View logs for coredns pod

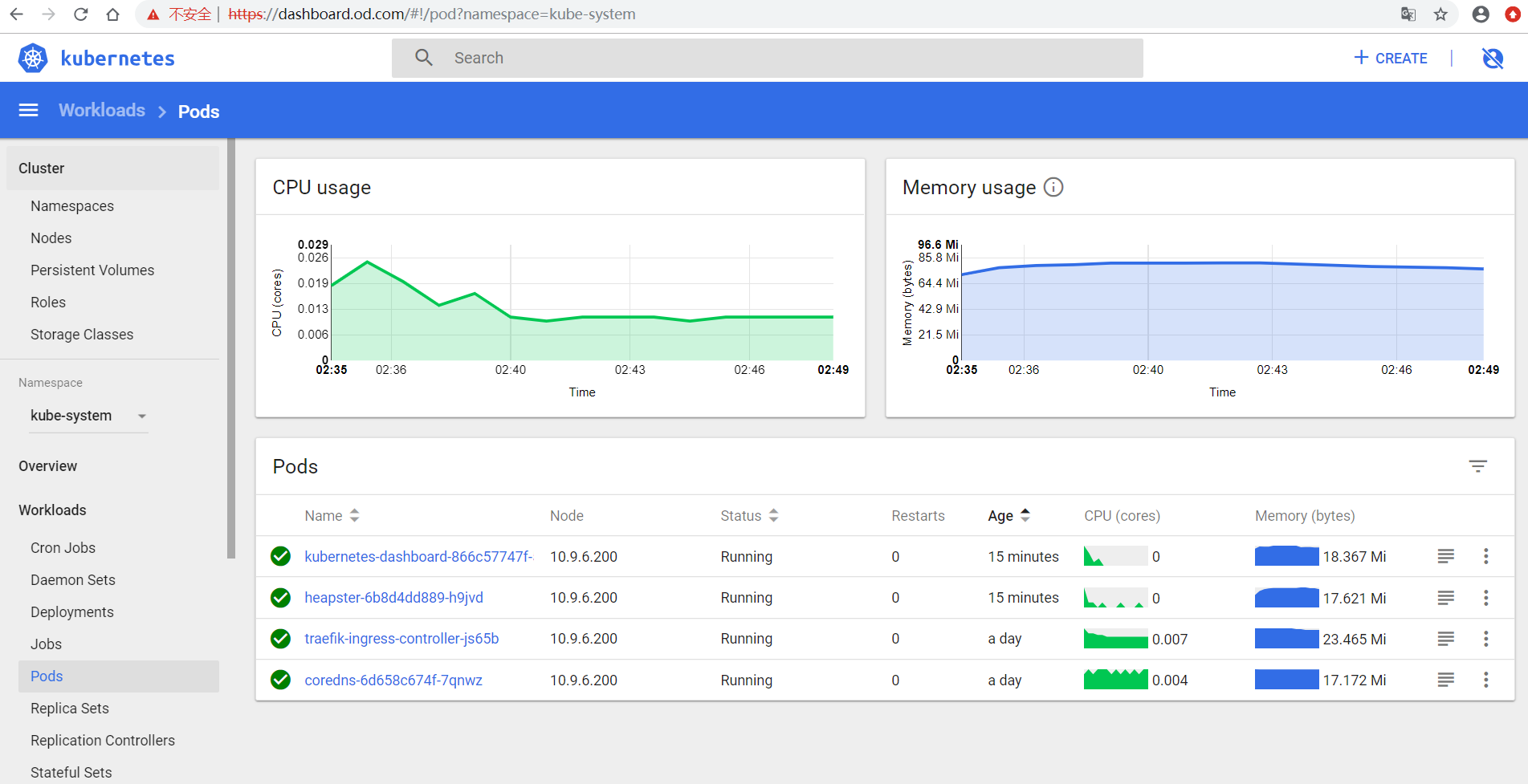coord(1445,680)
